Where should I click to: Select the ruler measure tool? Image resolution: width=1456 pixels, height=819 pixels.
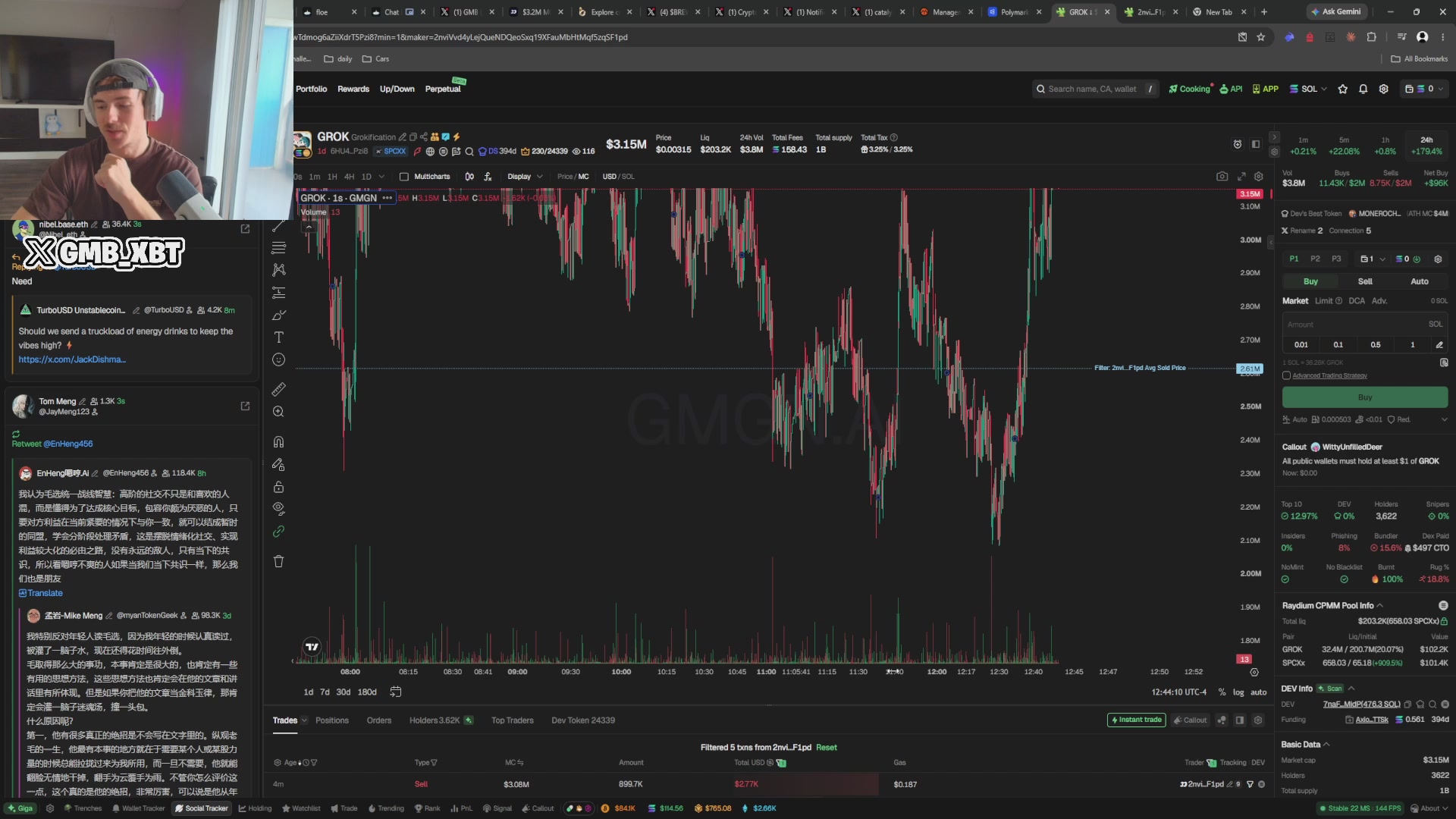[x=278, y=389]
